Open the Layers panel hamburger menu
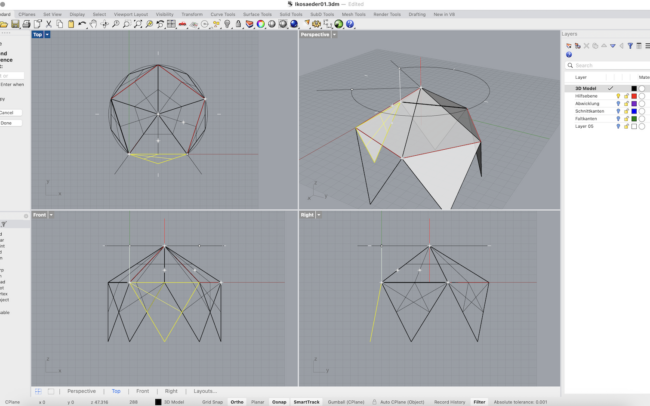This screenshot has width=650, height=406. click(x=647, y=46)
